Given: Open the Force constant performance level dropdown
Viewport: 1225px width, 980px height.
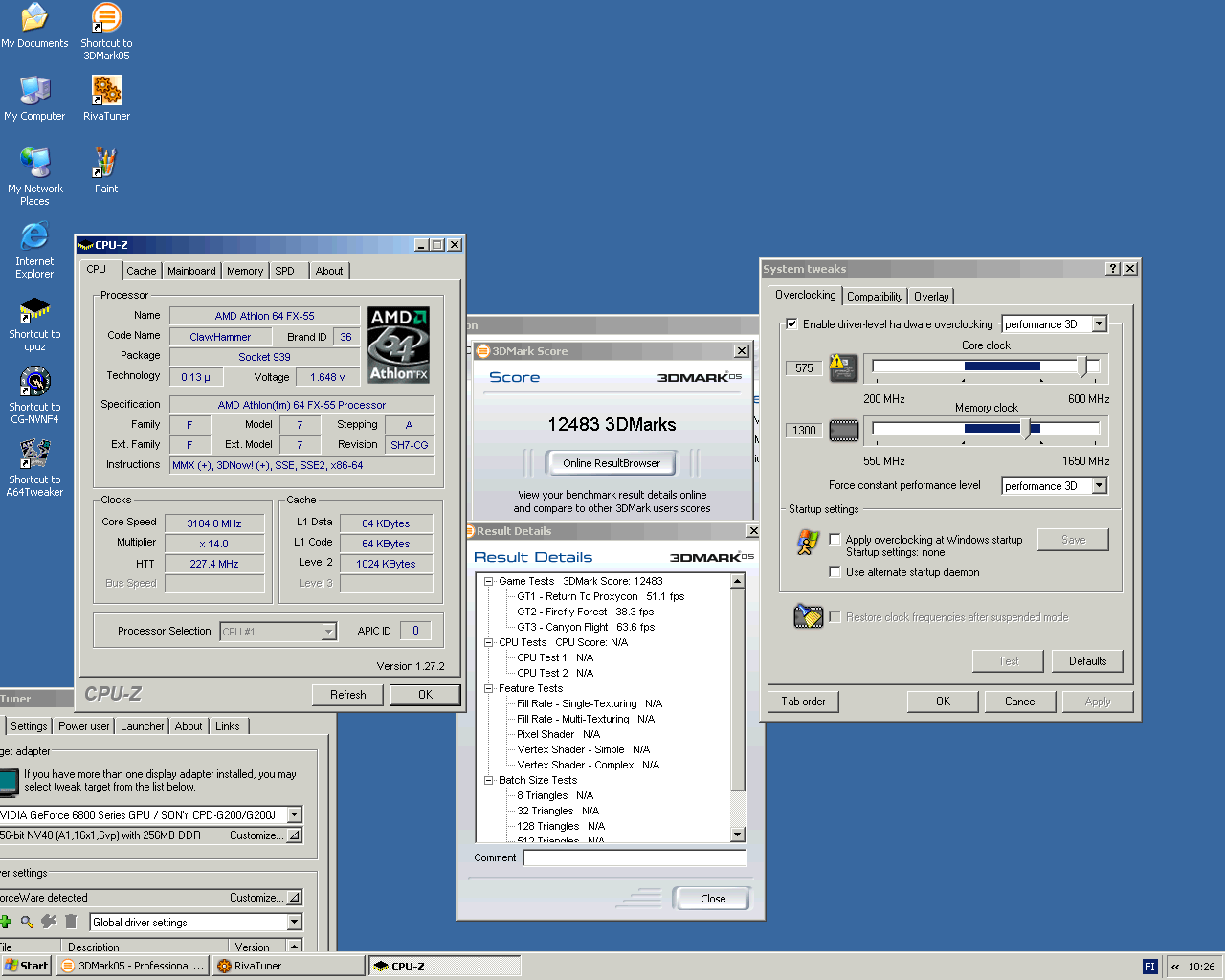Looking at the screenshot, I should click(1099, 486).
